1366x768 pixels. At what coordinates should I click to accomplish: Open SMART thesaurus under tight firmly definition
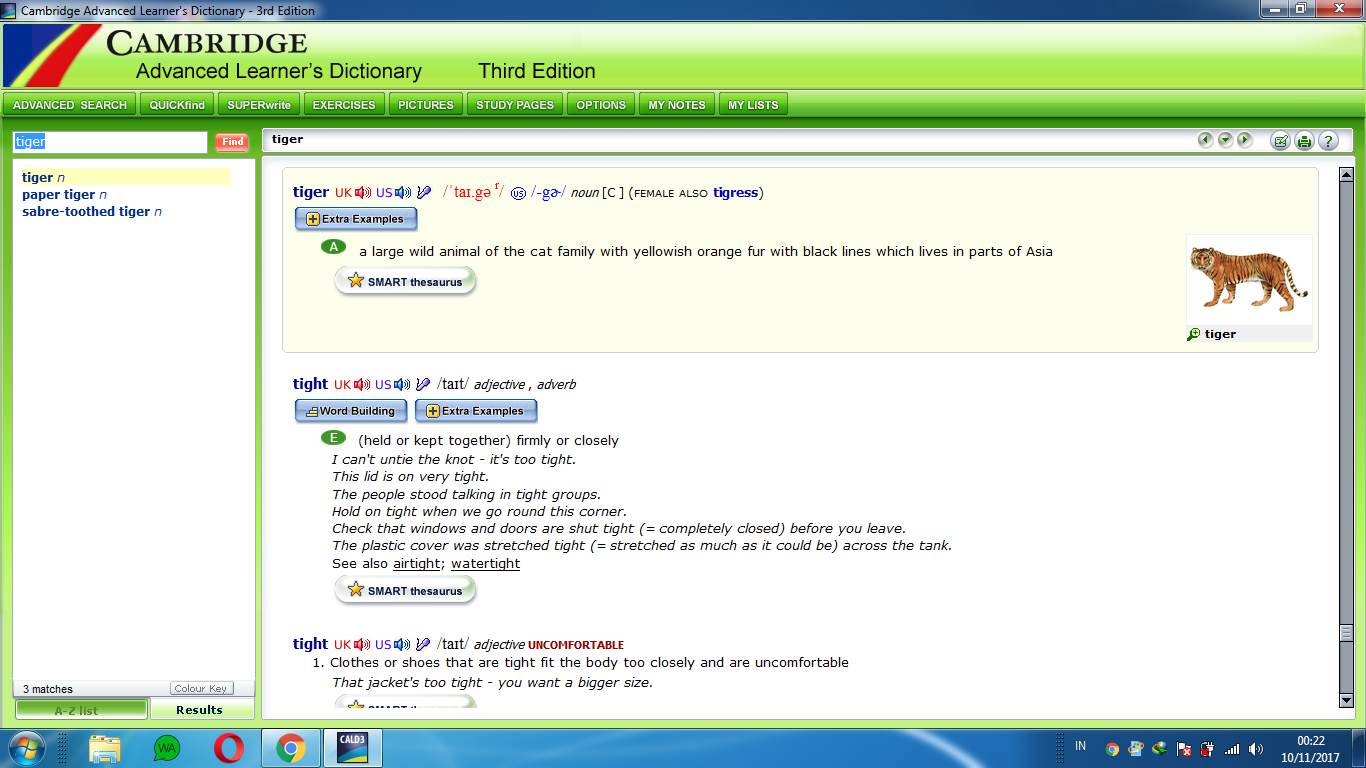pos(405,591)
